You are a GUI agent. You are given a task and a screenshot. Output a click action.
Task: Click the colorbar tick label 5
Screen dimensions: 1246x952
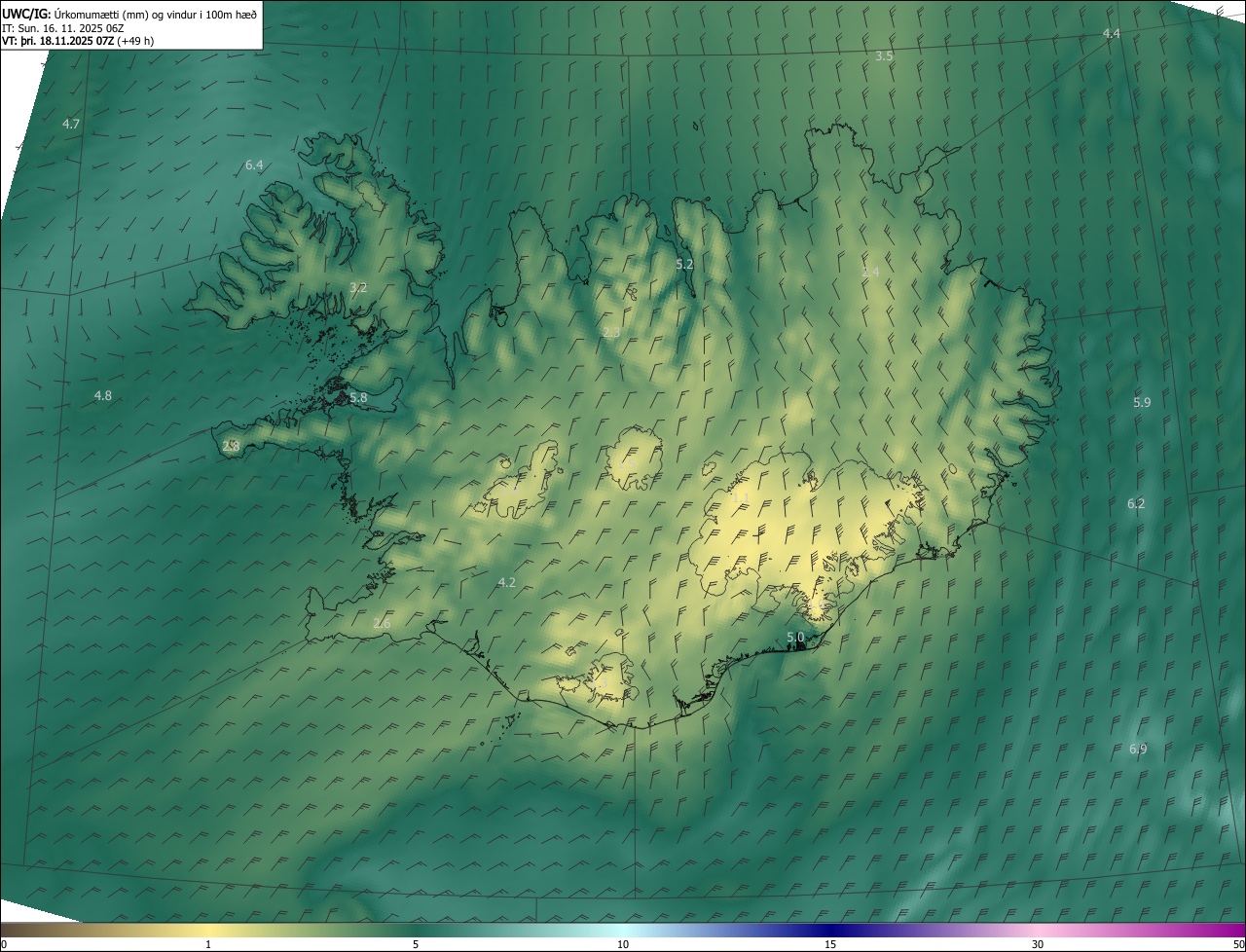point(416,944)
